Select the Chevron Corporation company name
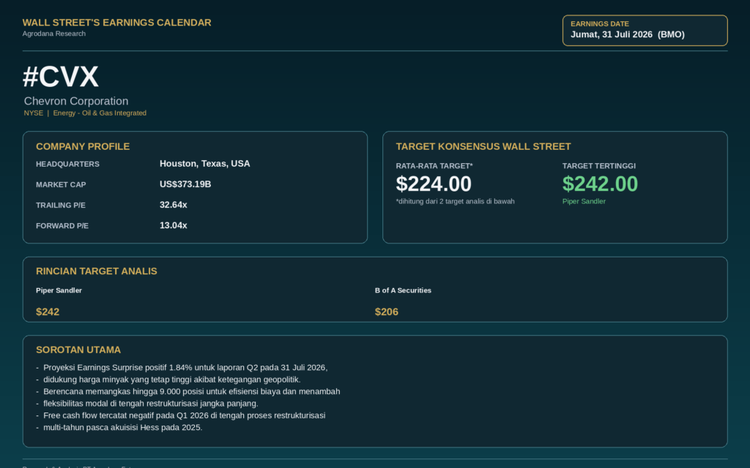Screen dimensions: 750x468 coord(76,101)
